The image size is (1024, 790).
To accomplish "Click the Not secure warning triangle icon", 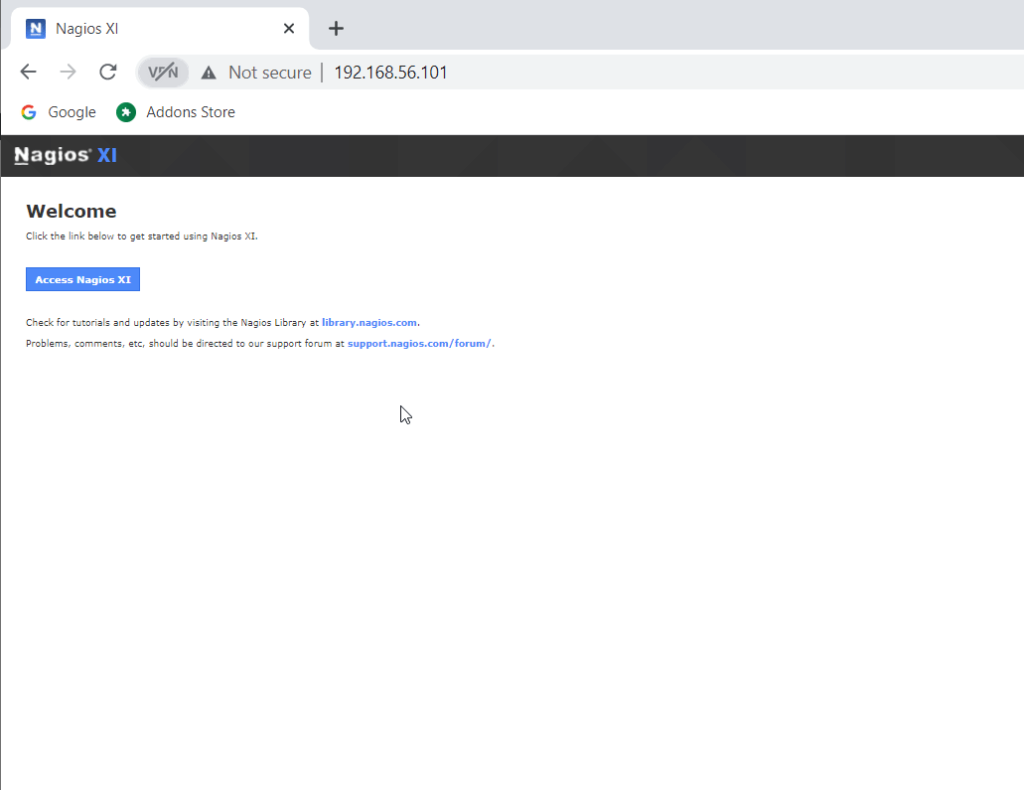I will pos(208,72).
